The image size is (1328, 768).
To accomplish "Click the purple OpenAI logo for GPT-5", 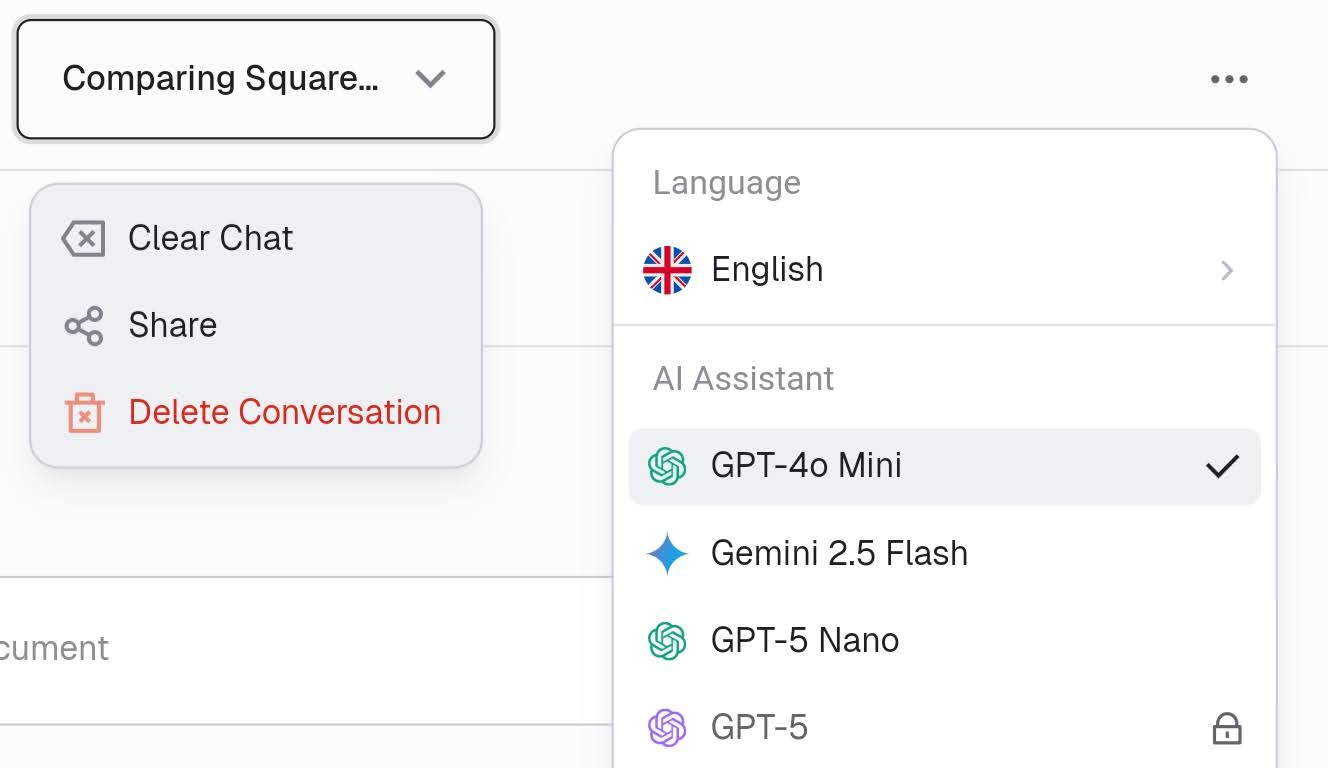I will pos(667,727).
